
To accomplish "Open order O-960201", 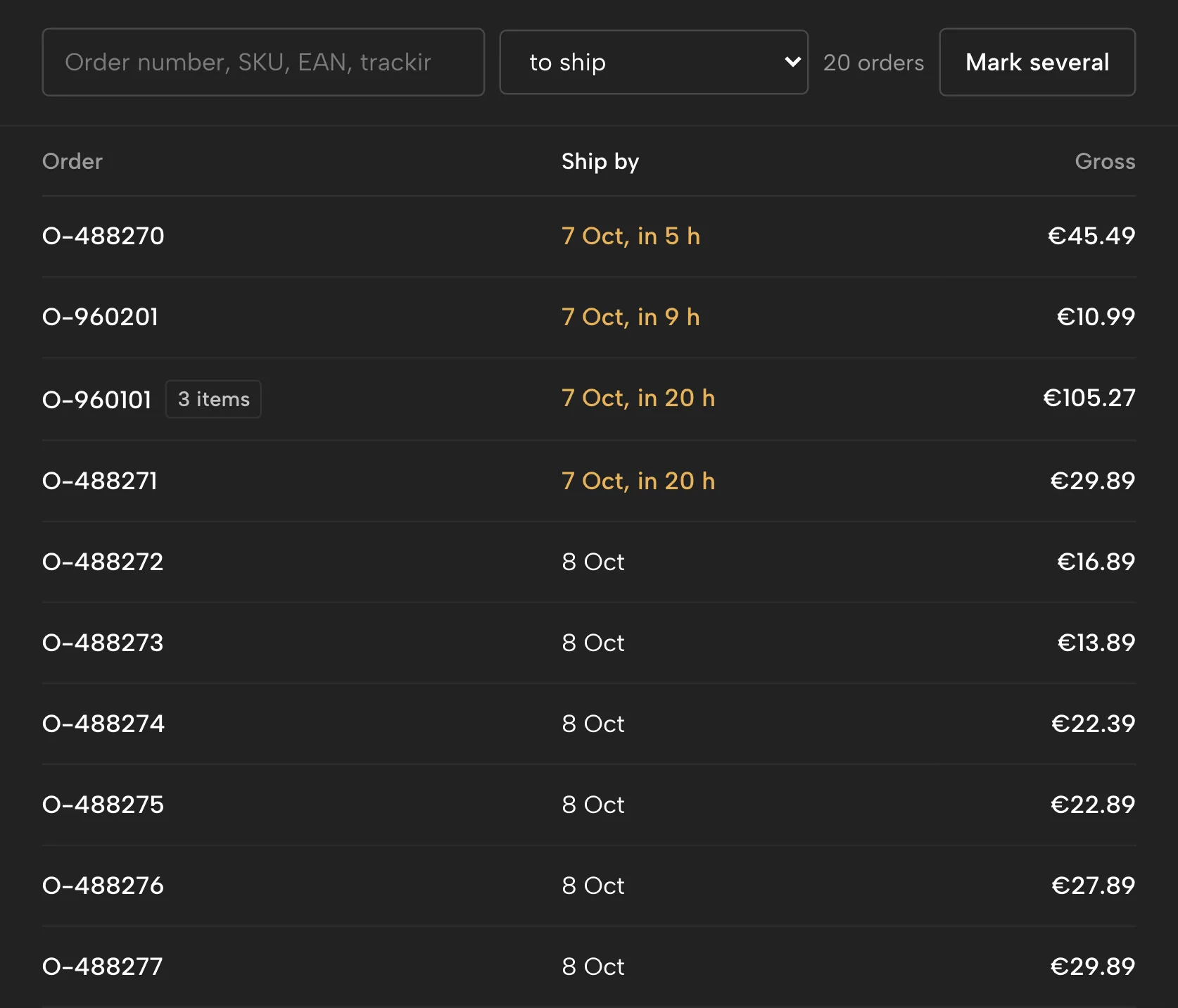I will click(101, 317).
